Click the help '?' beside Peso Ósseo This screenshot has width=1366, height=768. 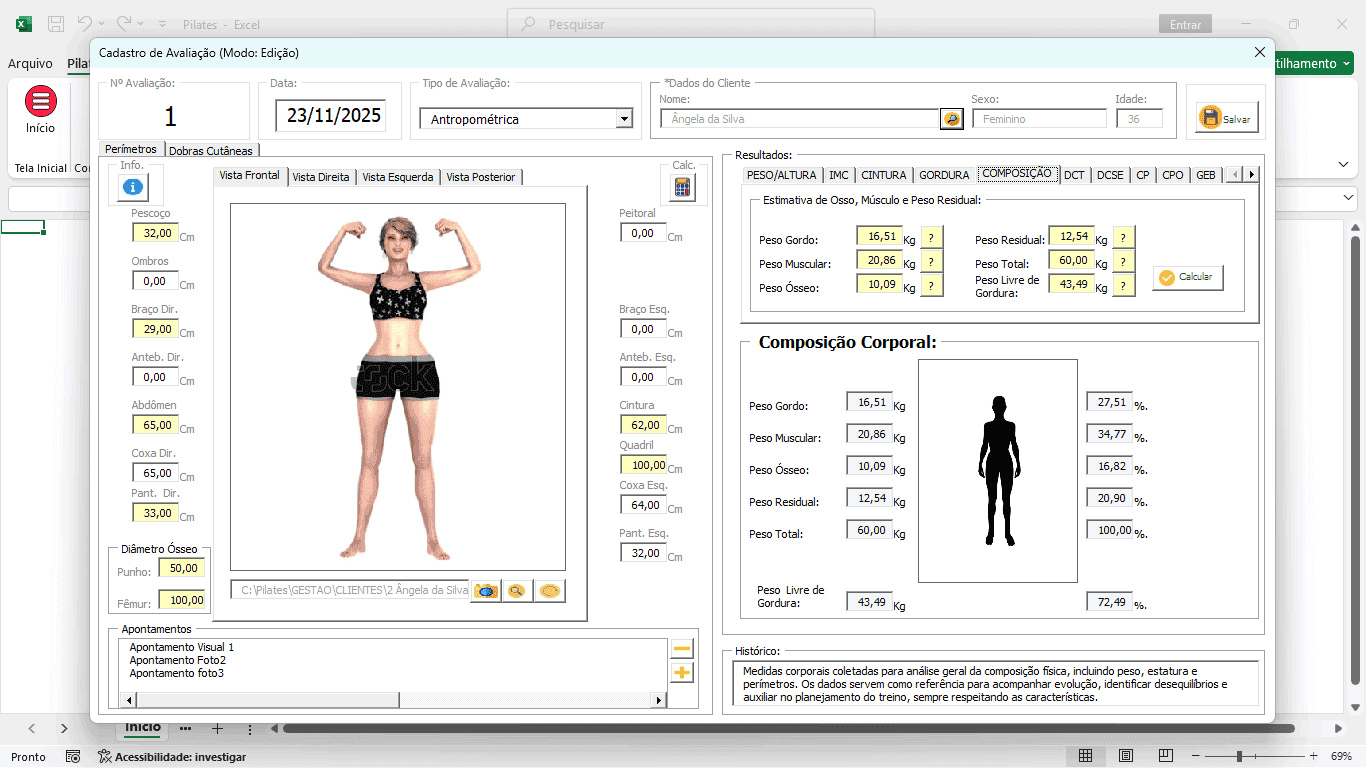pyautogui.click(x=931, y=286)
